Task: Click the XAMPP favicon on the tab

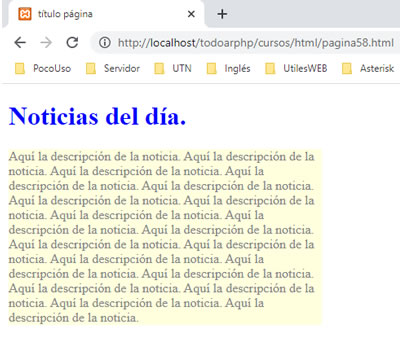Action: [25, 14]
